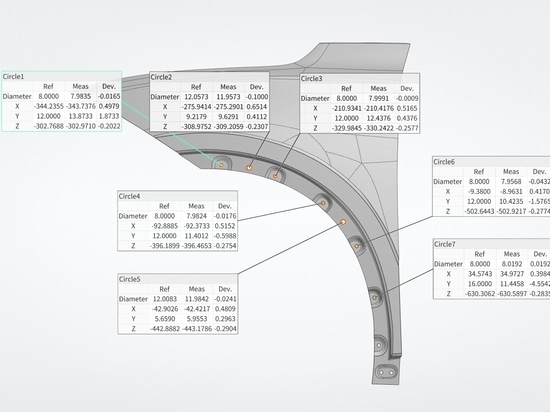This screenshot has width=550, height=412.
Task: Click Circle5 measured diameter 11.9842
Action: click(x=197, y=299)
